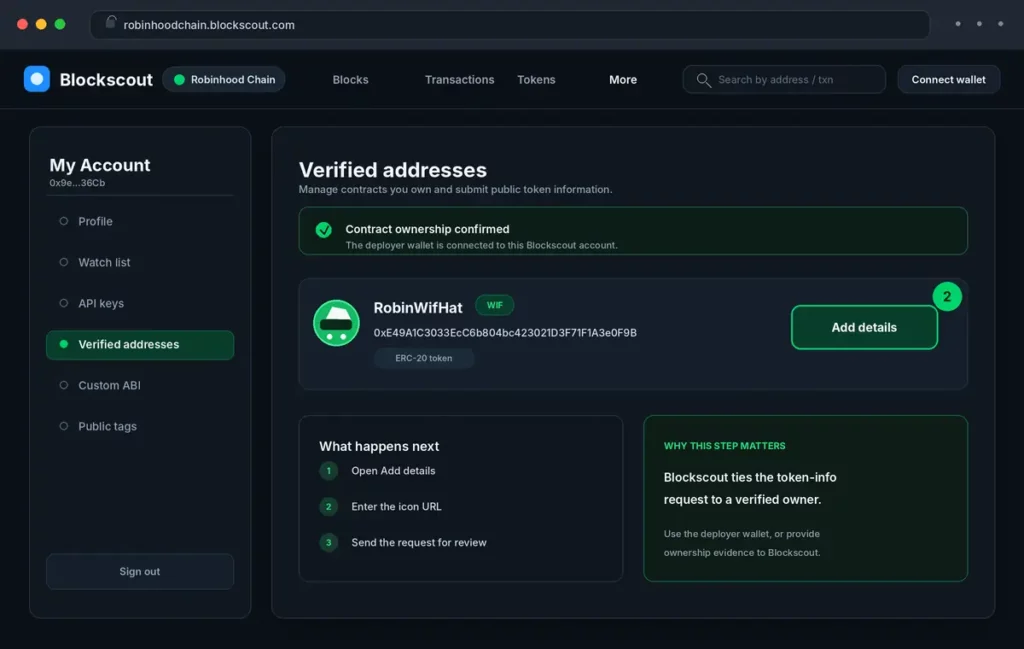Click the macOS green fullscreen button

[x=60, y=24]
